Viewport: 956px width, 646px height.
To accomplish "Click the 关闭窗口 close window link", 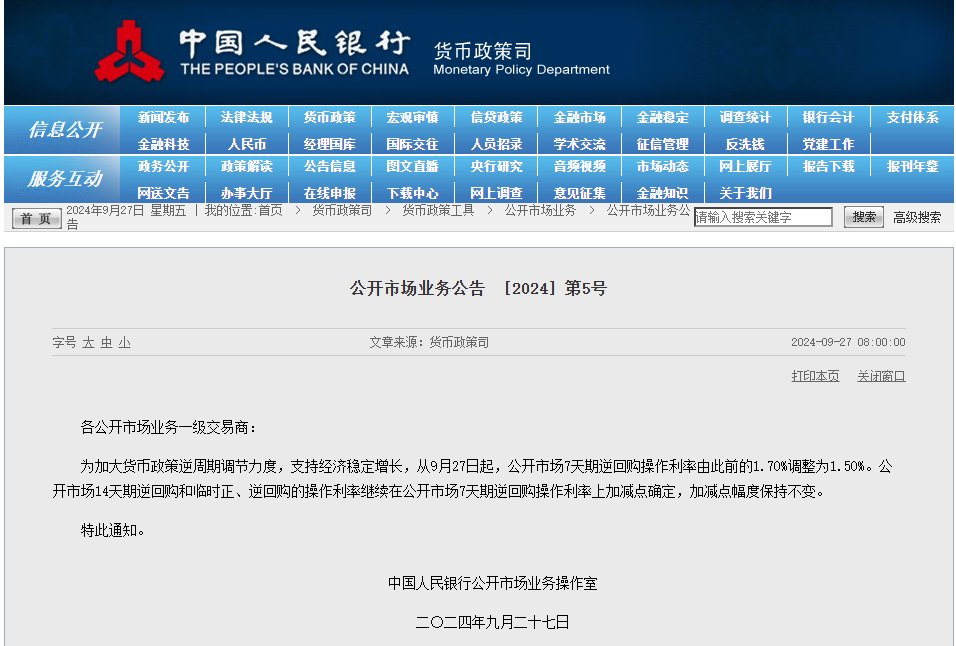I will 881,376.
